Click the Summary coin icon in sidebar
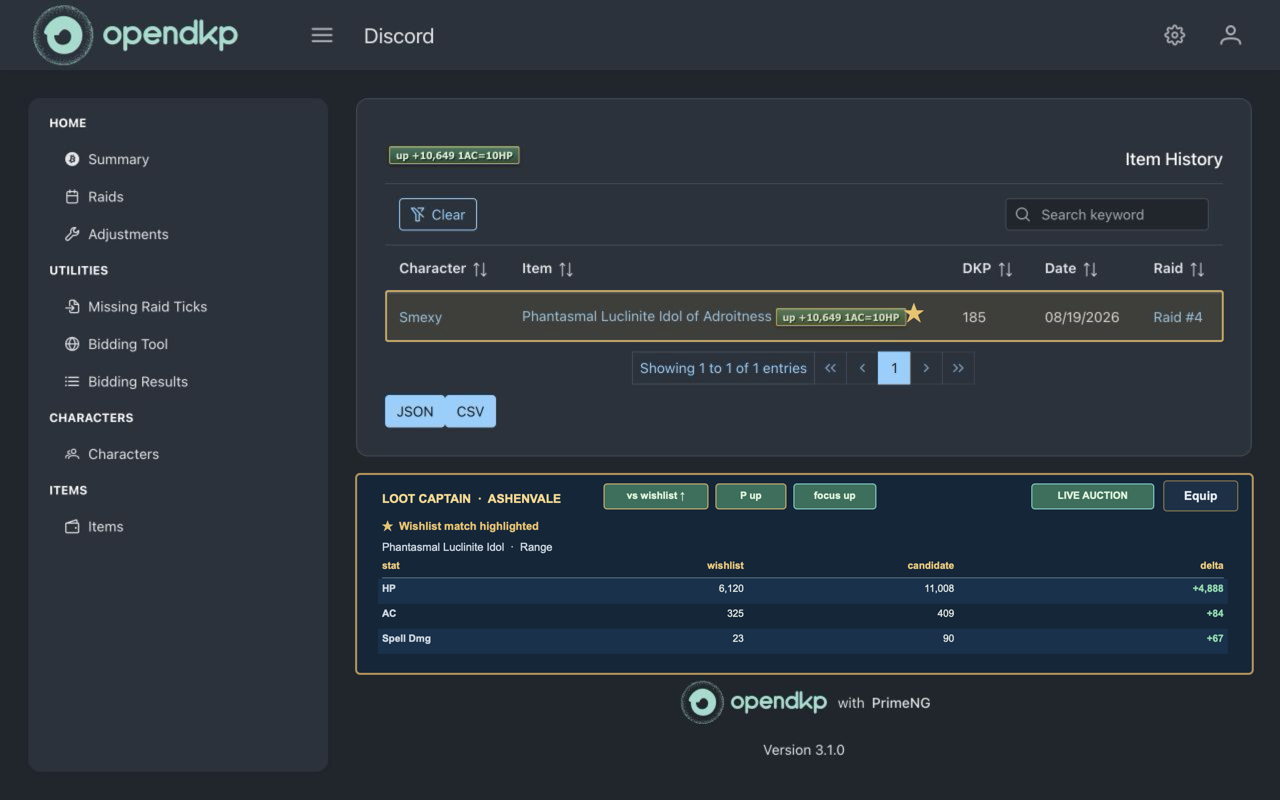The image size is (1280, 800). pyautogui.click(x=72, y=159)
